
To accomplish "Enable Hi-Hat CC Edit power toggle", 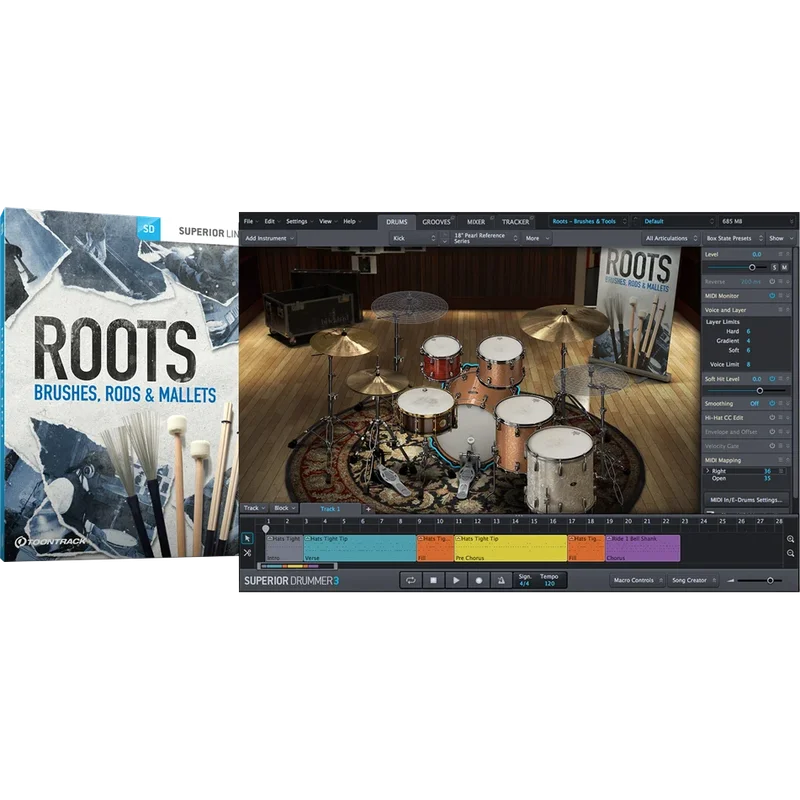I will pos(772,418).
